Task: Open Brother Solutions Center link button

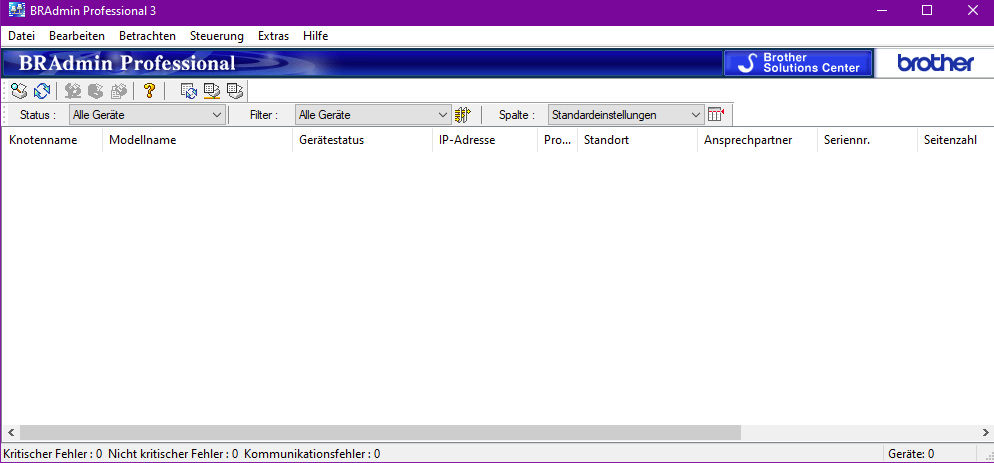Action: (798, 63)
